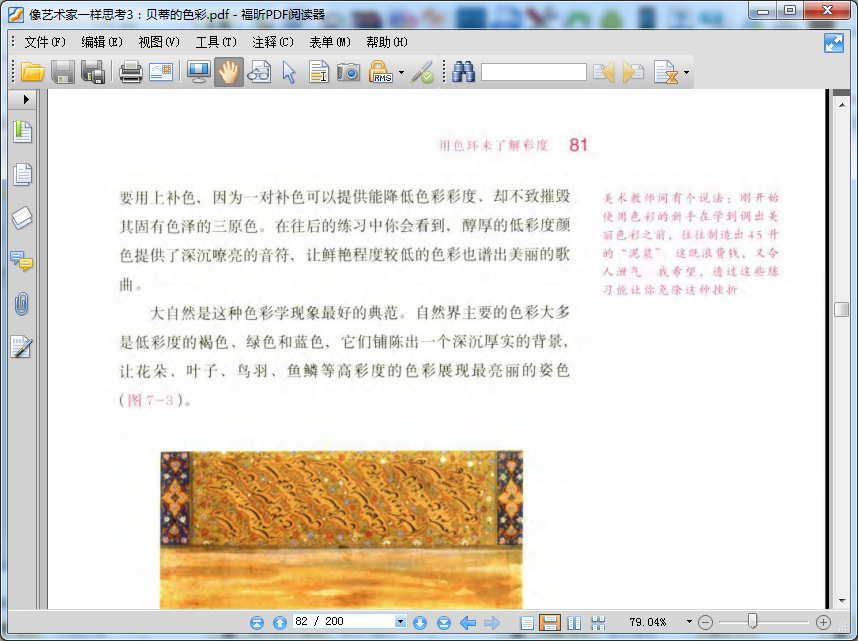
Task: Click the next view forward arrow
Action: pos(492,622)
